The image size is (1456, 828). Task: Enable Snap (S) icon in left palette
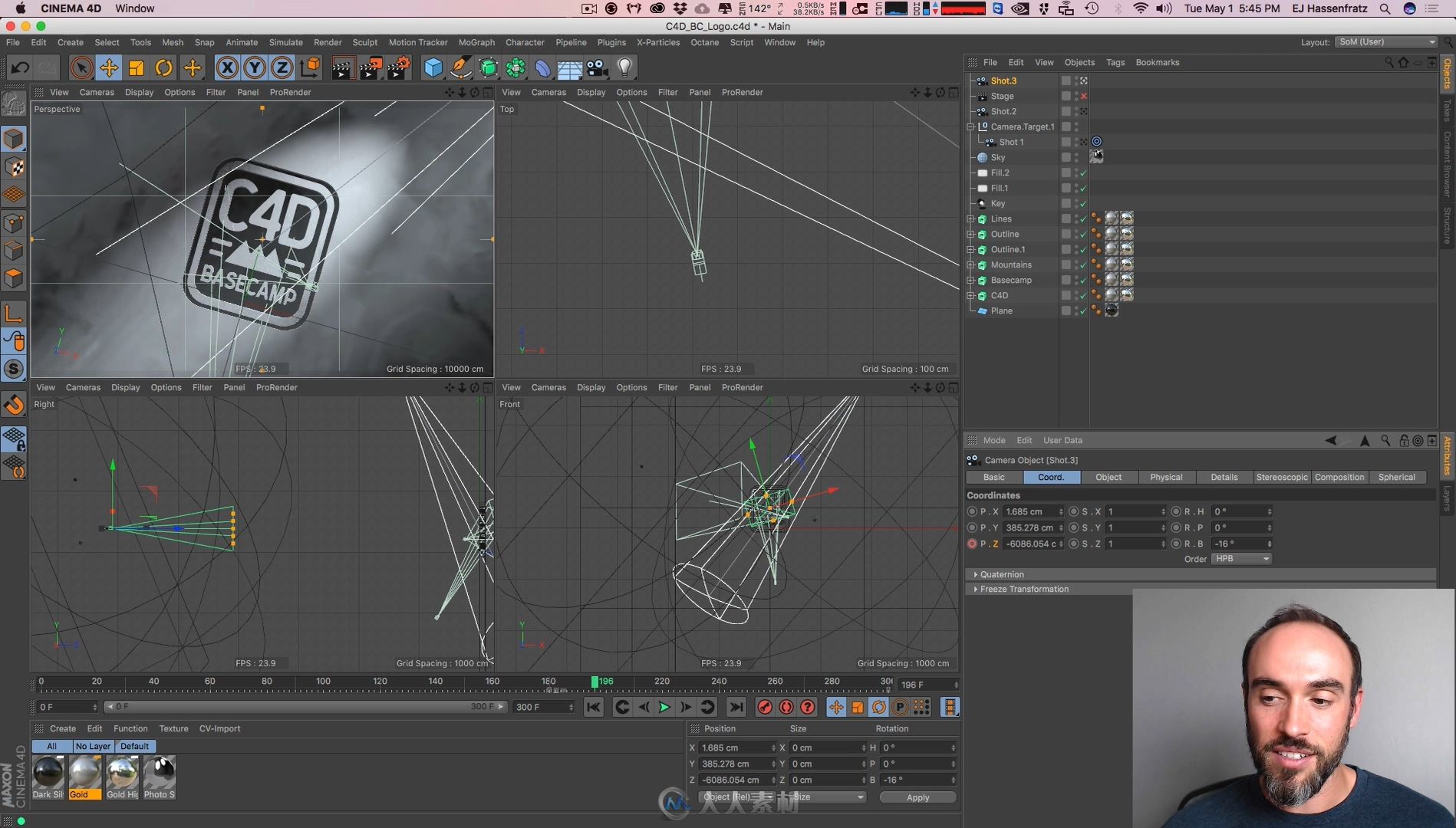(x=14, y=369)
